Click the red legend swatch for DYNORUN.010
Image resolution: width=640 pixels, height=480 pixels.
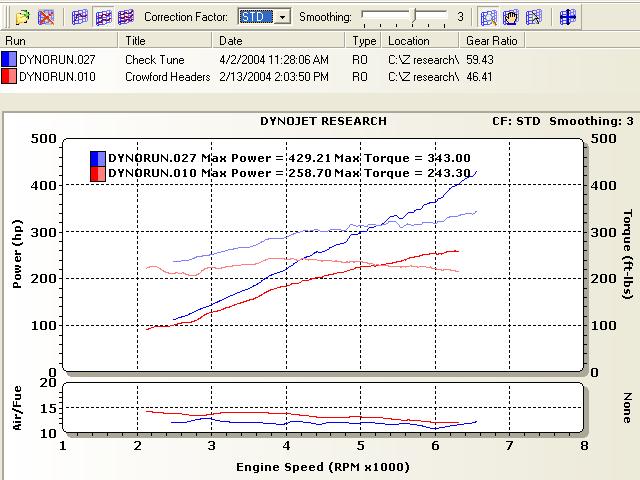coord(98,173)
